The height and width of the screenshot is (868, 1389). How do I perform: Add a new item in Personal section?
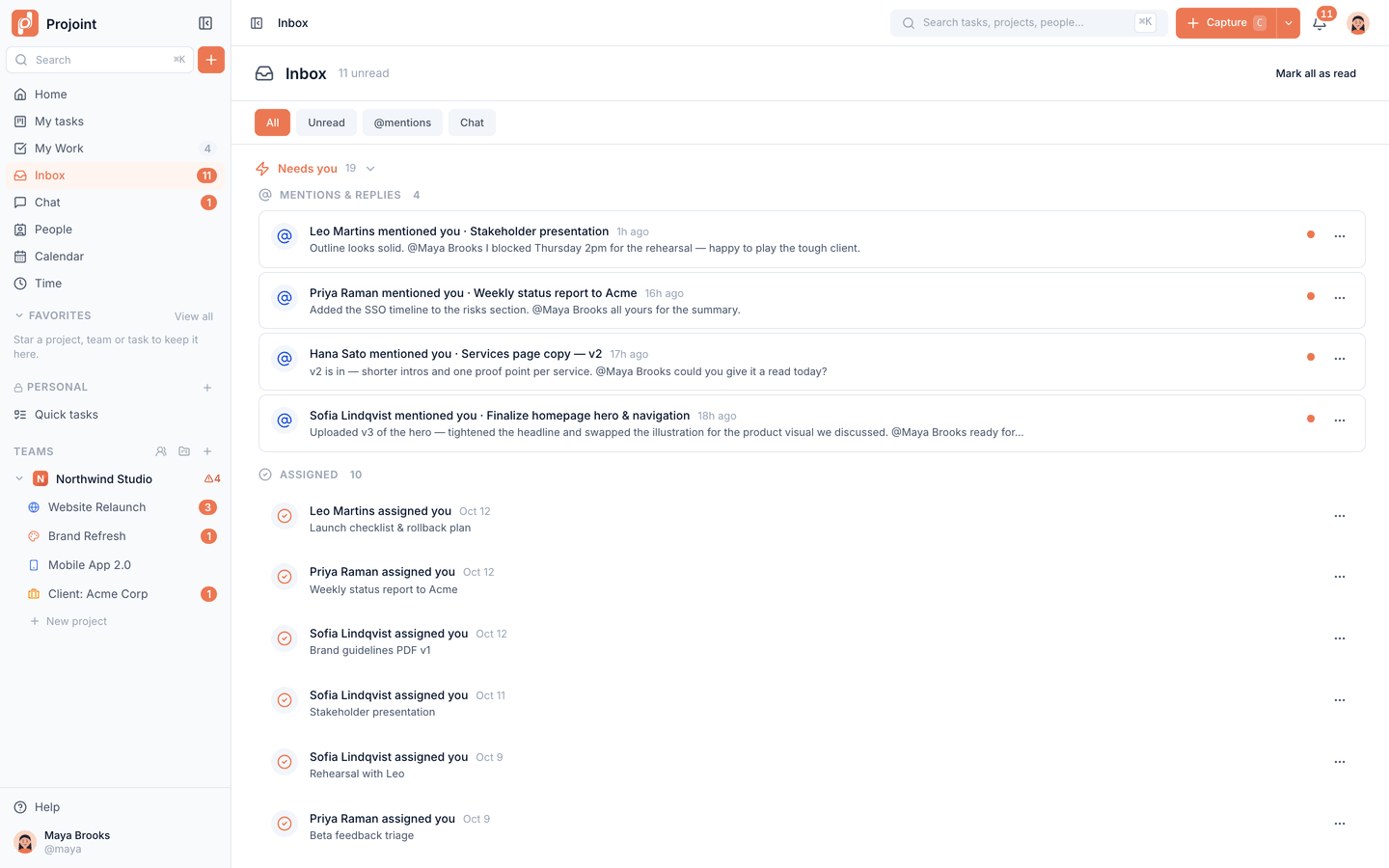click(207, 388)
